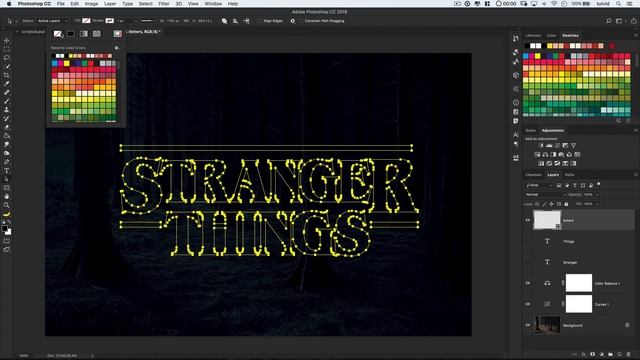
Task: Open the Window menu
Action: coord(213,4)
